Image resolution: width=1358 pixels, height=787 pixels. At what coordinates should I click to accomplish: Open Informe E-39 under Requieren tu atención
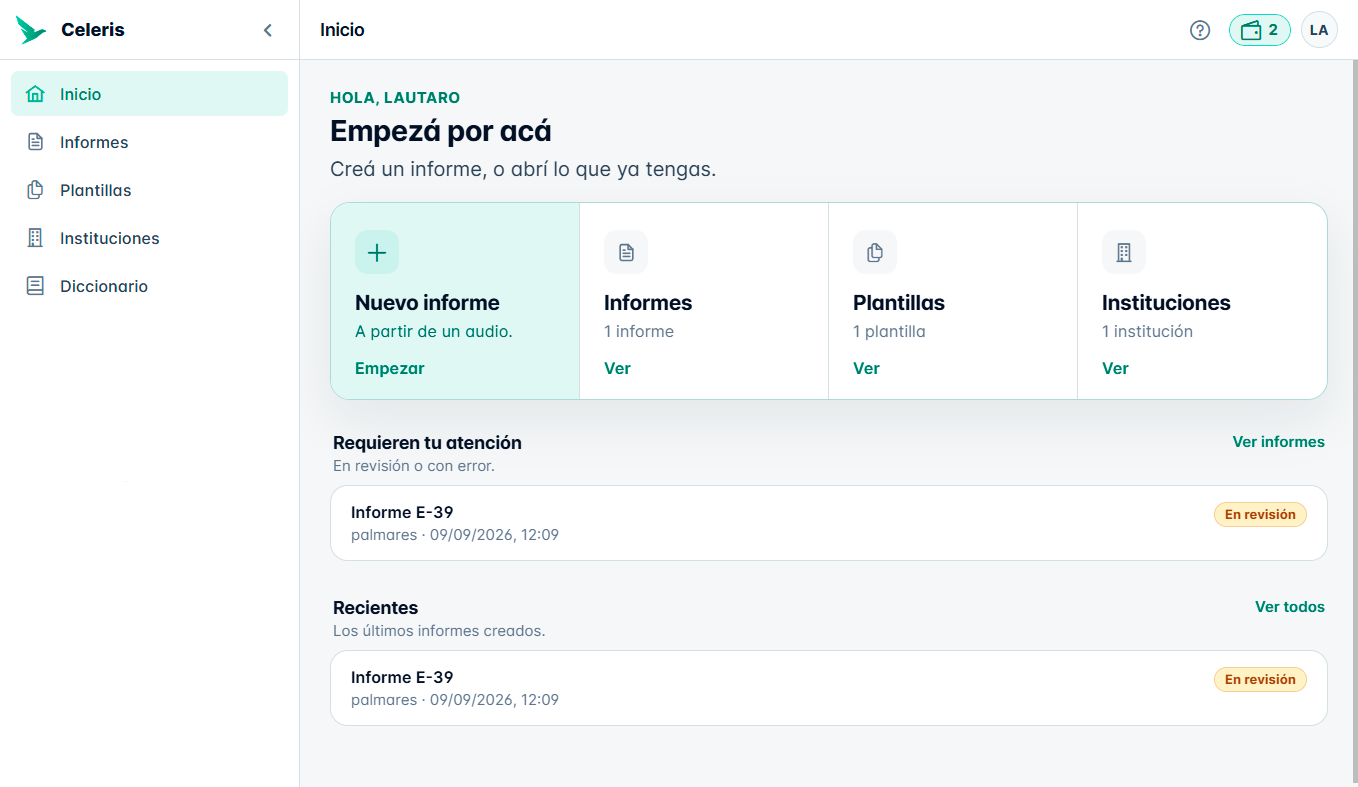tap(829, 523)
